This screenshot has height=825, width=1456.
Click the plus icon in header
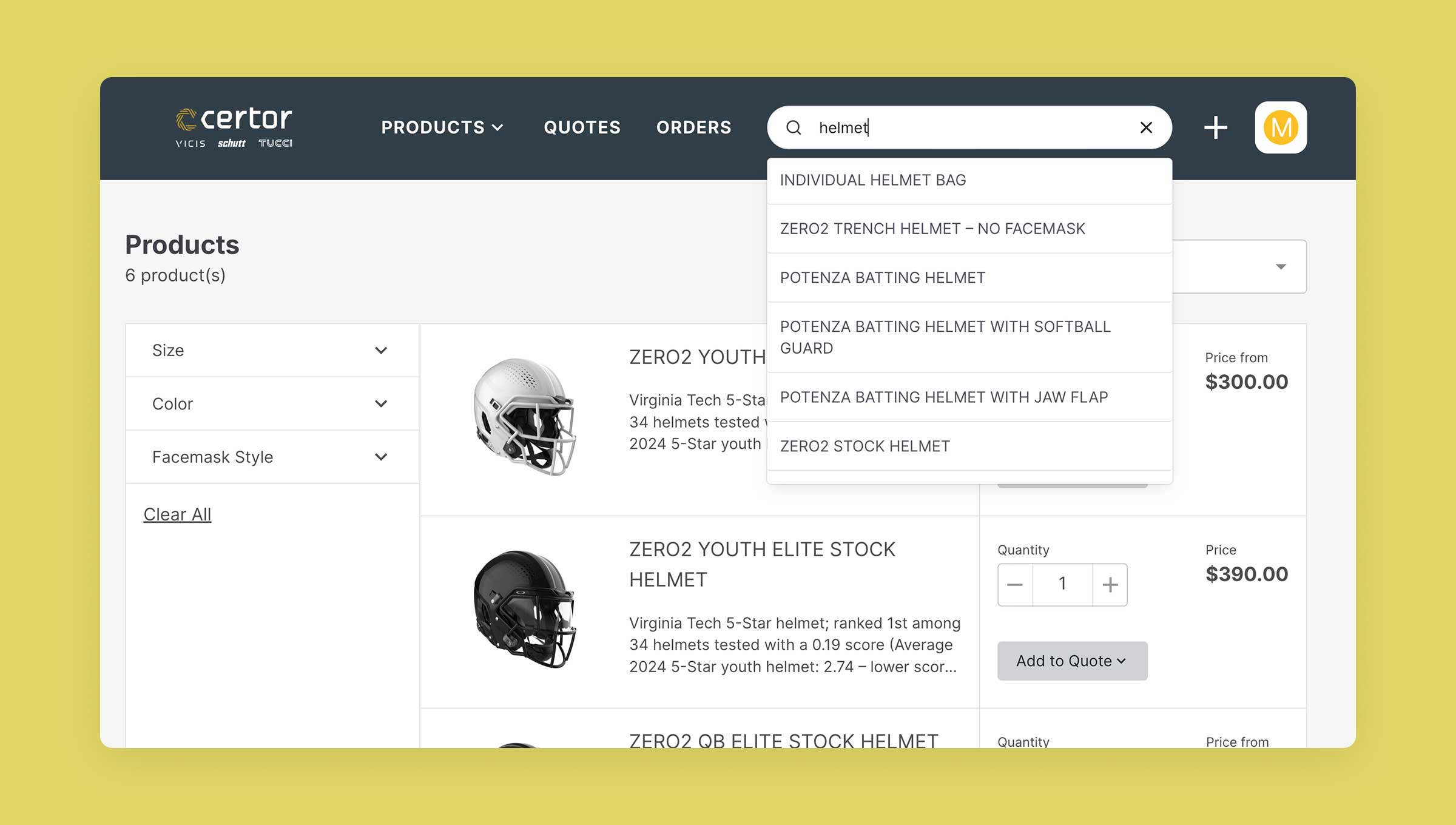pyautogui.click(x=1215, y=127)
